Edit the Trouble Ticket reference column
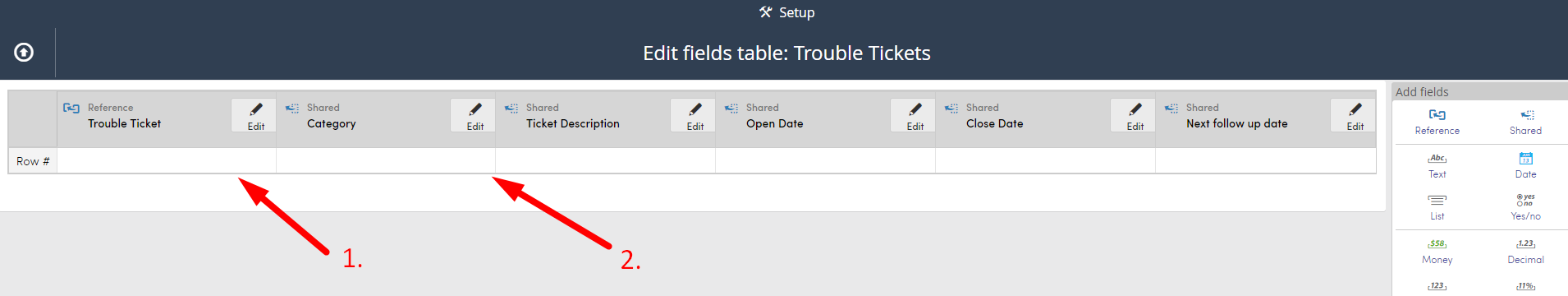 (x=254, y=115)
